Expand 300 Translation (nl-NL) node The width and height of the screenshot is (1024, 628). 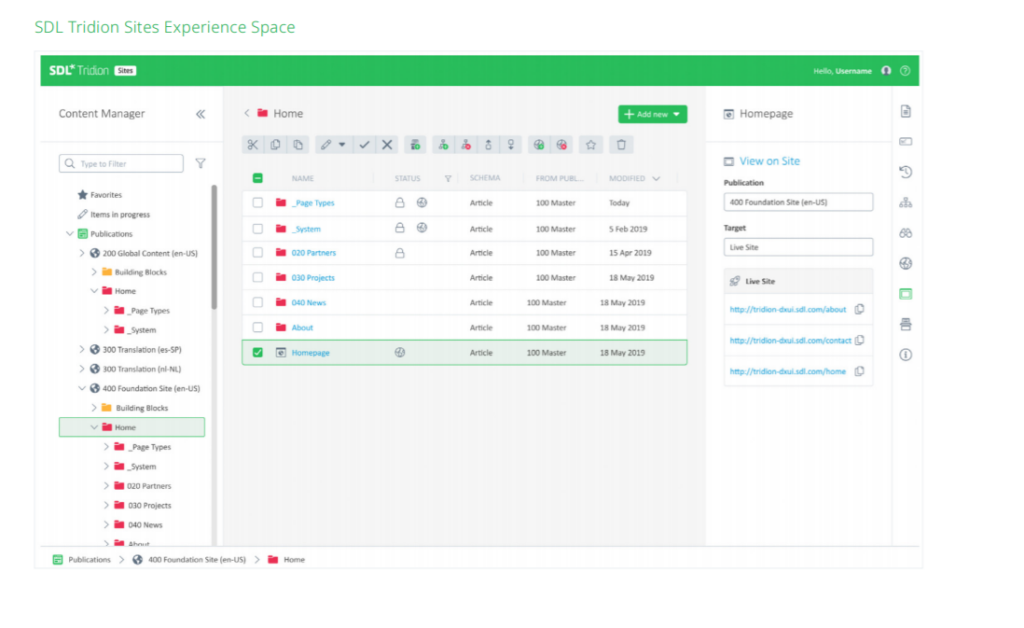point(82,369)
